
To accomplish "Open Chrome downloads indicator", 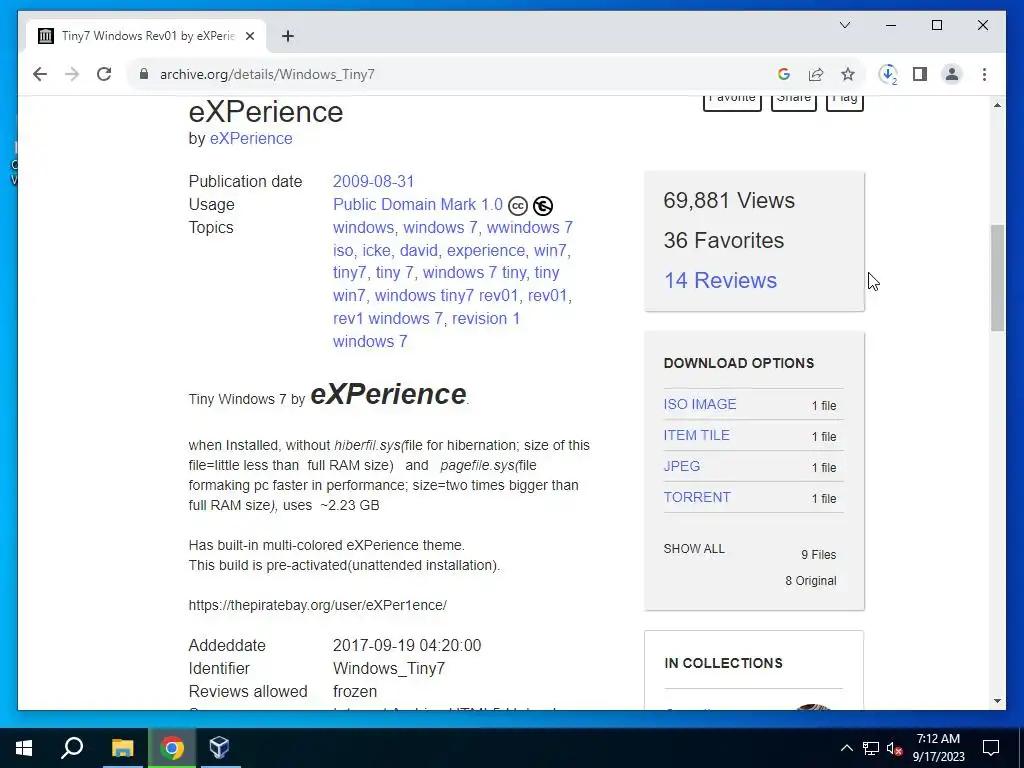I will [x=888, y=74].
